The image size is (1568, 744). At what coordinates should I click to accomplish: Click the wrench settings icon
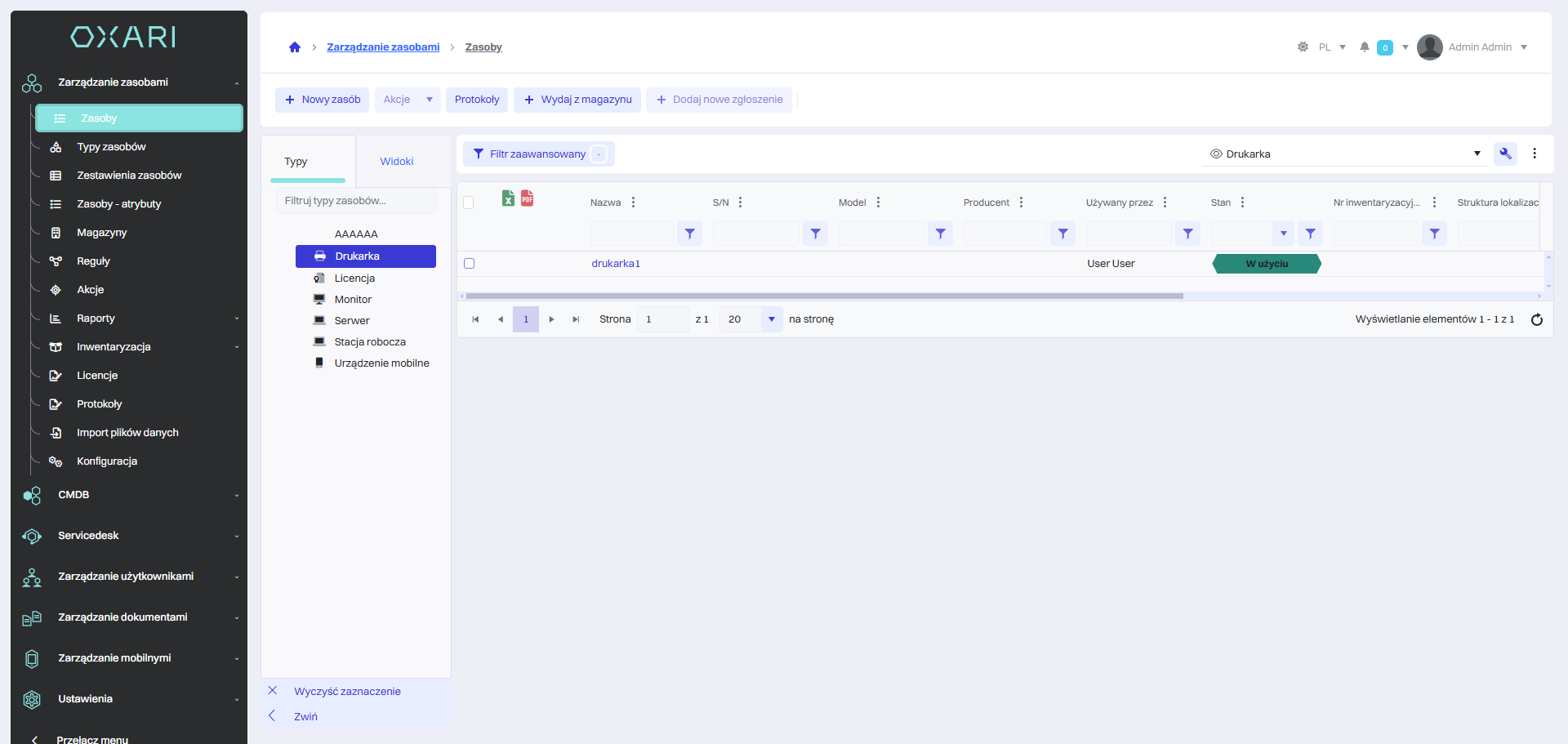(x=1504, y=154)
